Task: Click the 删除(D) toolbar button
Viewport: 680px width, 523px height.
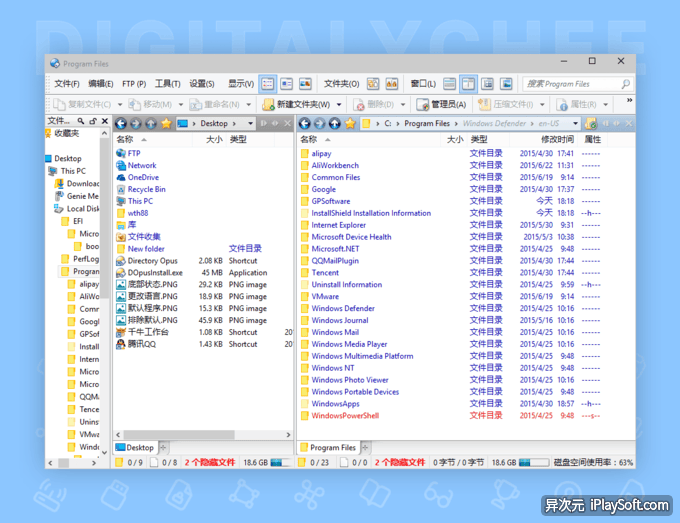Action: pyautogui.click(x=373, y=105)
